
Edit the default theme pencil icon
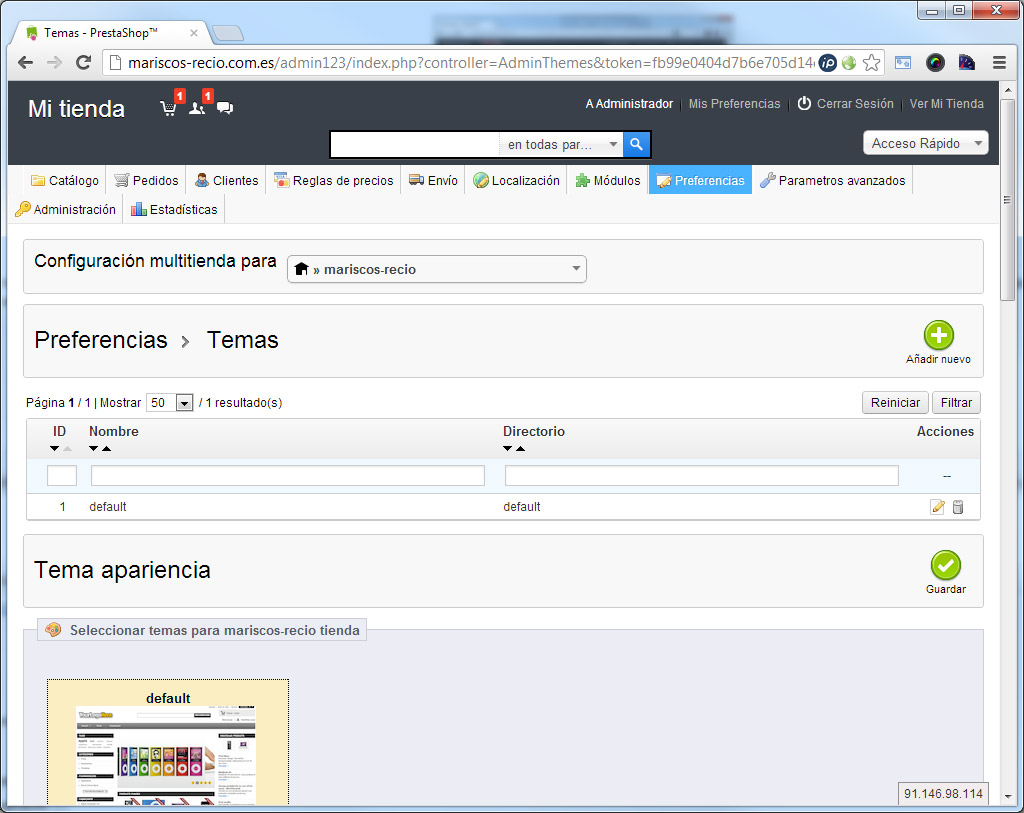pos(937,507)
